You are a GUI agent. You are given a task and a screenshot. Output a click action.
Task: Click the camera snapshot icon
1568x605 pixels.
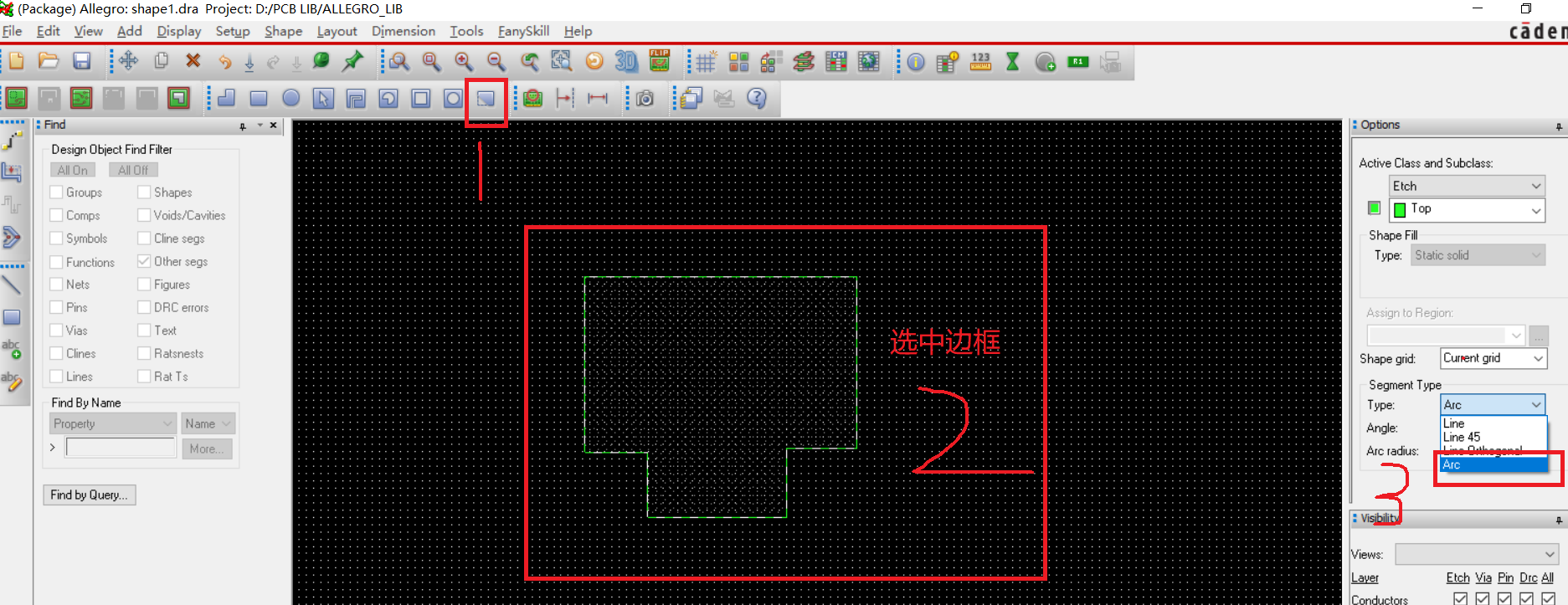pyautogui.click(x=645, y=99)
